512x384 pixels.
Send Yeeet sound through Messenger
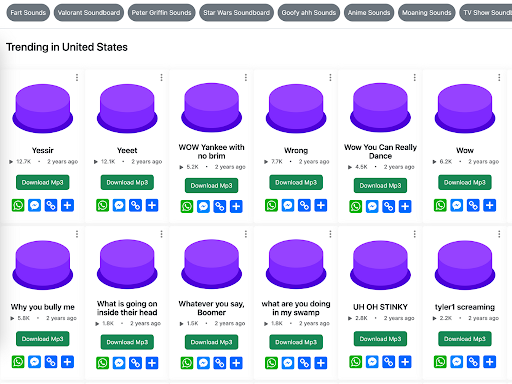[x=119, y=205]
